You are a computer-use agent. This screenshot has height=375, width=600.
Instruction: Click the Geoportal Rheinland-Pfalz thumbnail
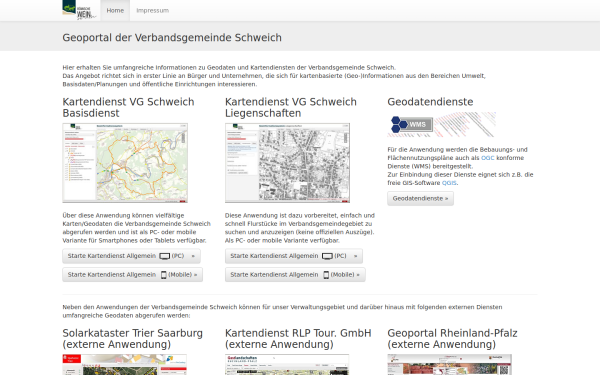(450, 365)
